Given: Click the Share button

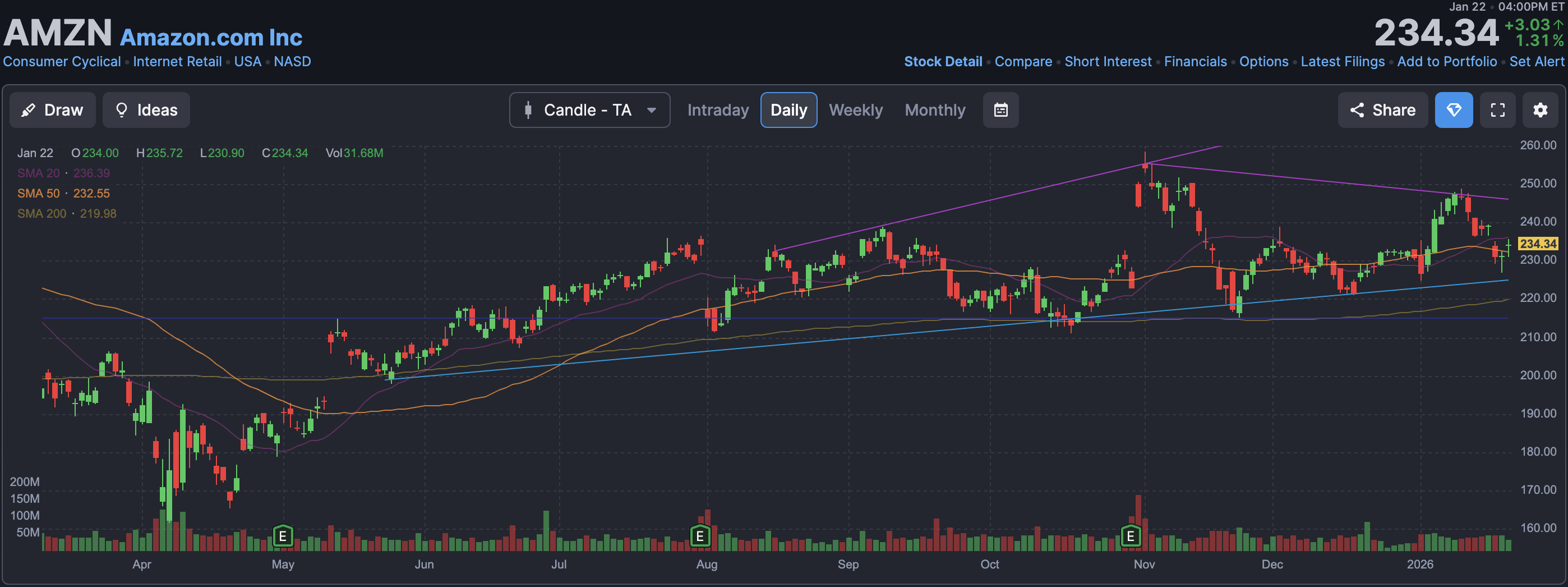Looking at the screenshot, I should tap(1382, 109).
